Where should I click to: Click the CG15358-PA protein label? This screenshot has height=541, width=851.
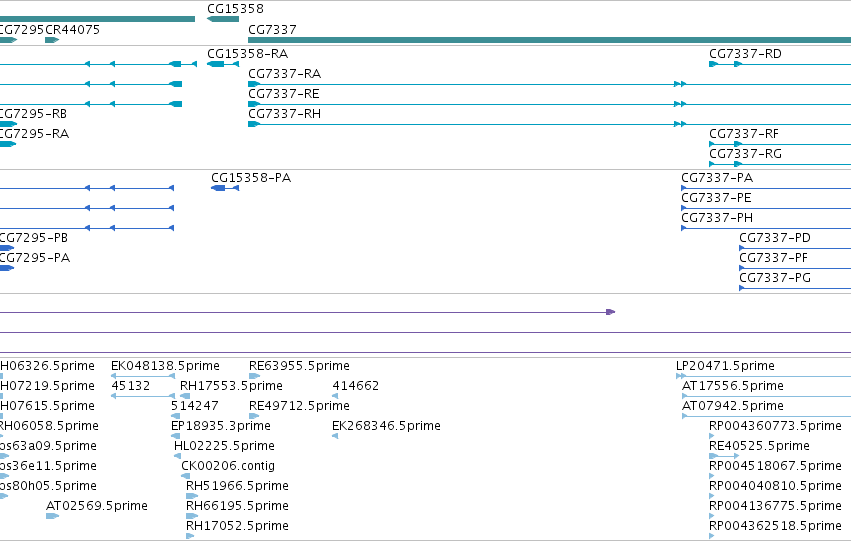(x=251, y=178)
